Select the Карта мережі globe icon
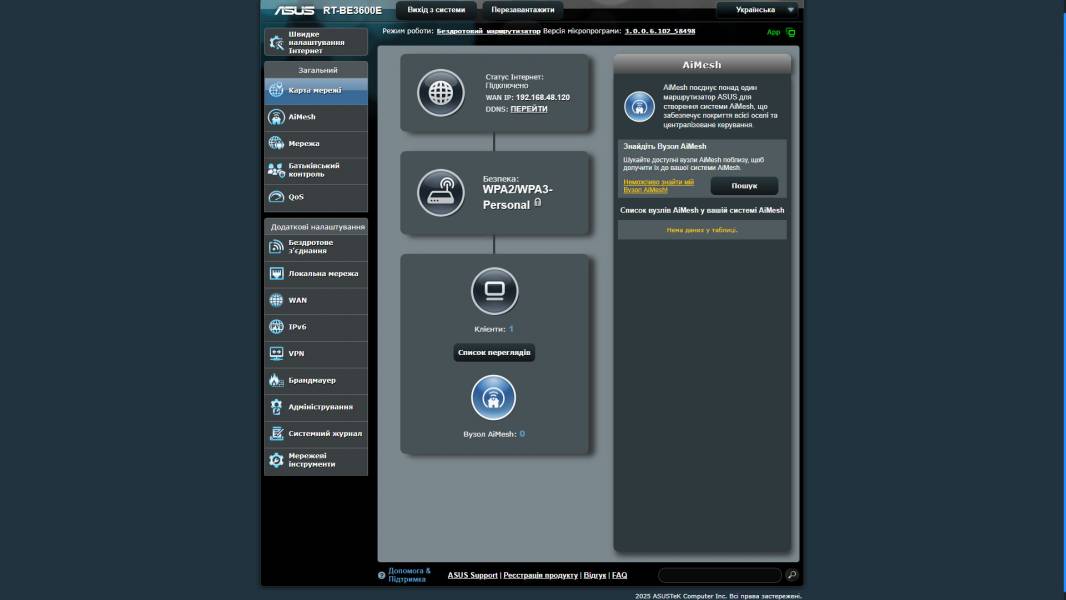Image resolution: width=1066 pixels, height=600 pixels. [276, 90]
